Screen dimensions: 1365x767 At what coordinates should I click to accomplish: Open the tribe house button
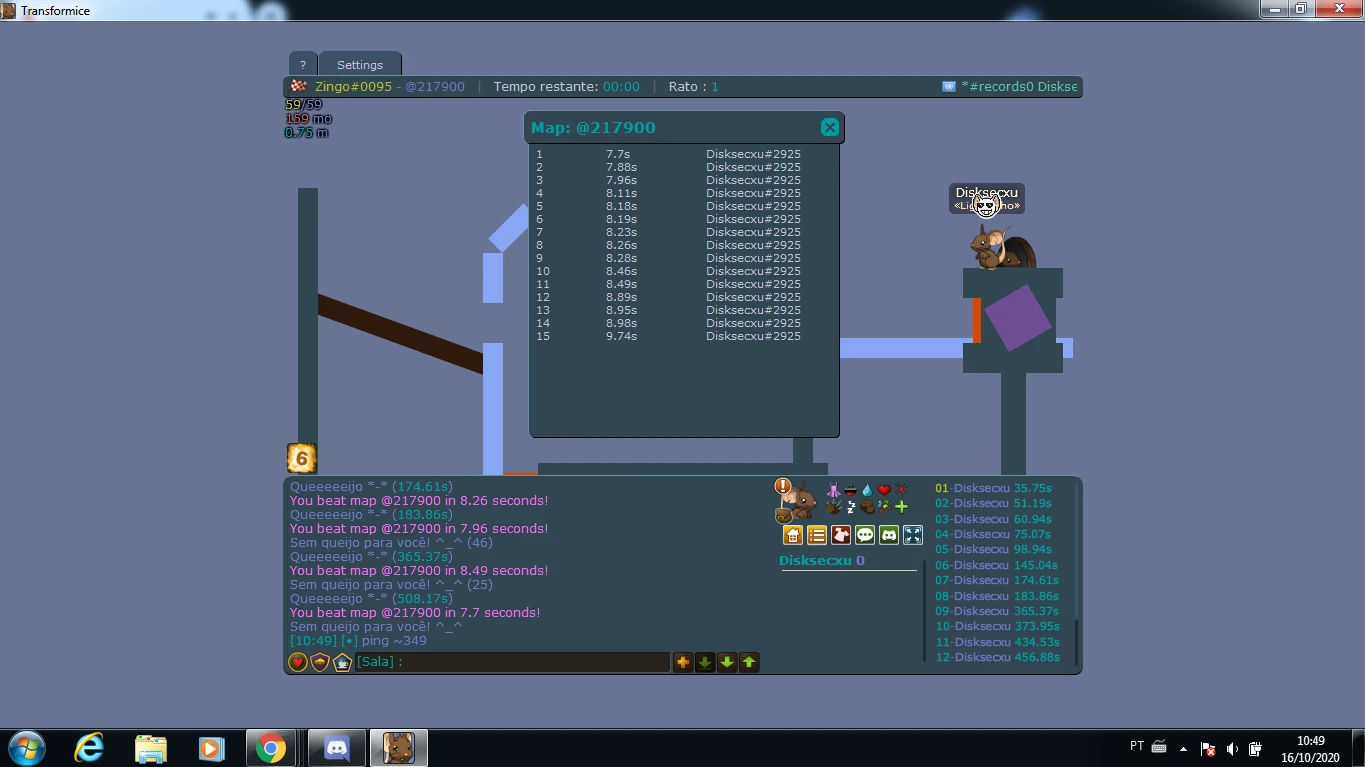click(x=793, y=535)
